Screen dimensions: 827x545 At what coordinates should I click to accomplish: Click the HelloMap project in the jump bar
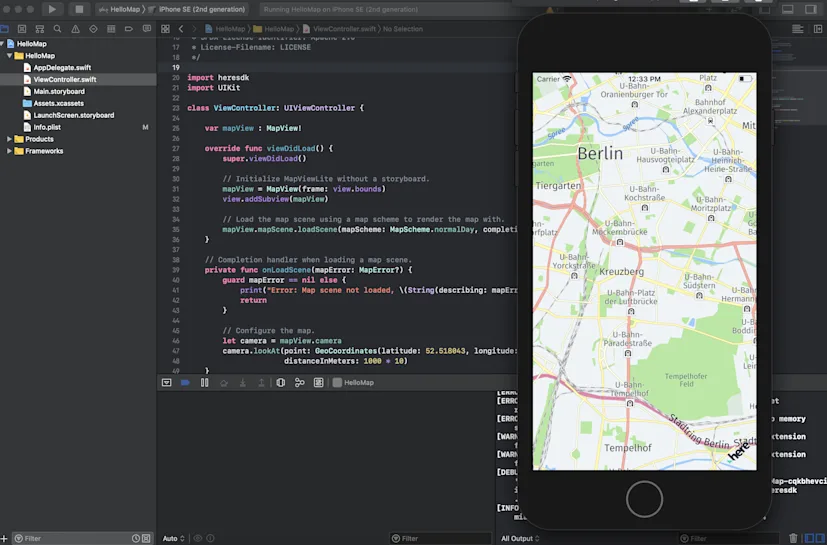pos(225,29)
